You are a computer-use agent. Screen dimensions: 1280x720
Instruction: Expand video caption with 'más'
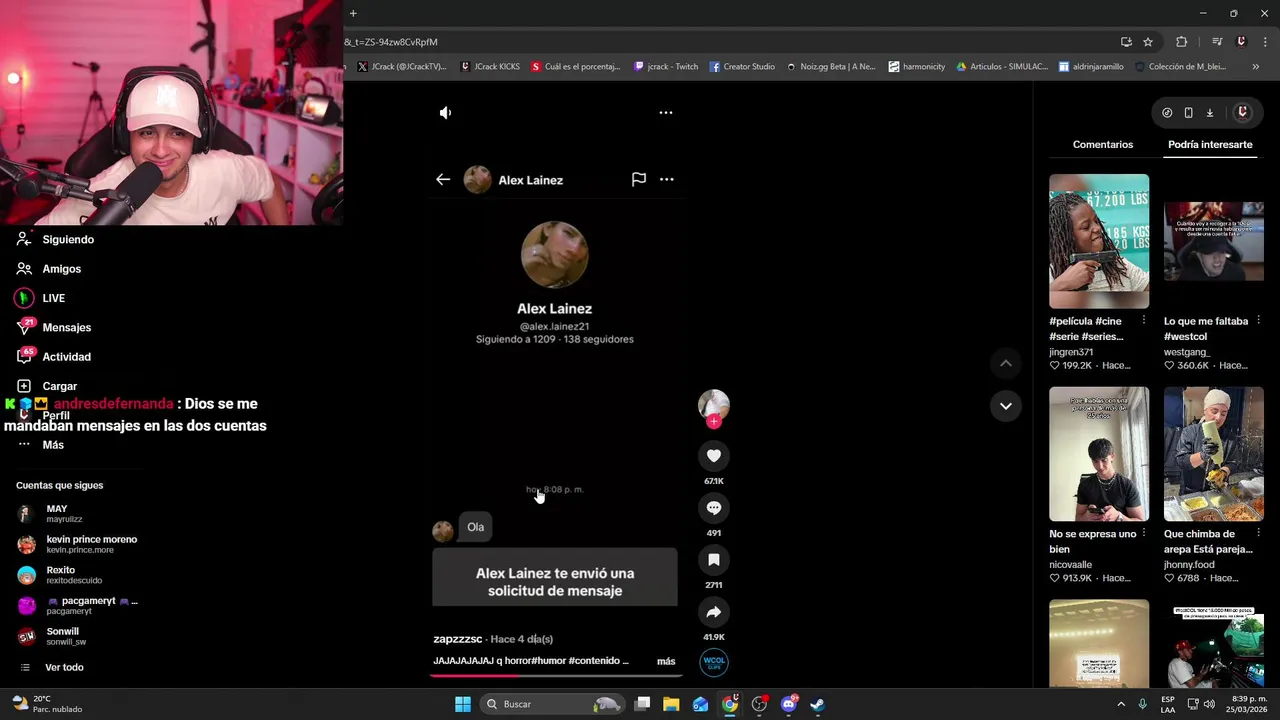tap(666, 661)
